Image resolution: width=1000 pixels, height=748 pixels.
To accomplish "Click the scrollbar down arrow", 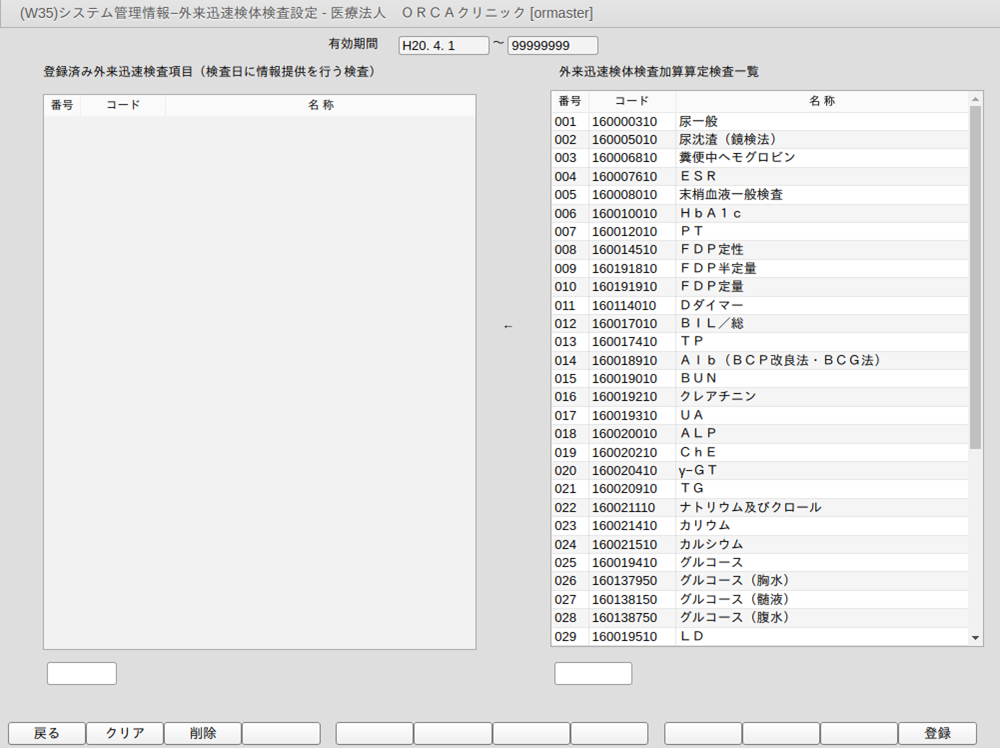I will click(x=975, y=637).
